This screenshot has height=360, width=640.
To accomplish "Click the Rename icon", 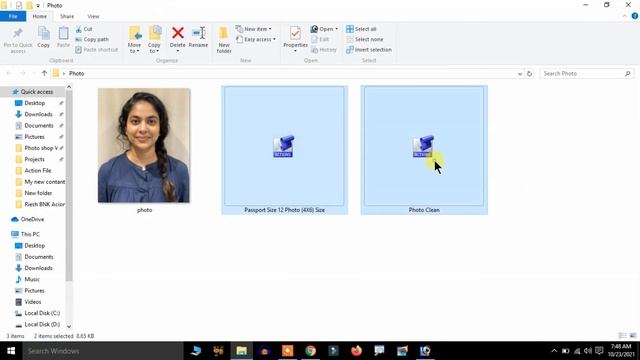I will [x=198, y=33].
